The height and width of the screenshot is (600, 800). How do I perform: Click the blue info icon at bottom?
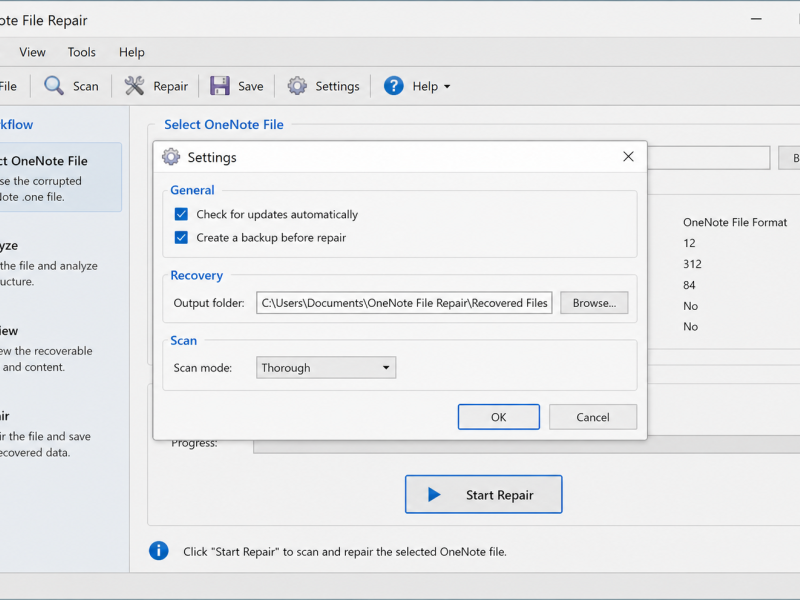159,551
